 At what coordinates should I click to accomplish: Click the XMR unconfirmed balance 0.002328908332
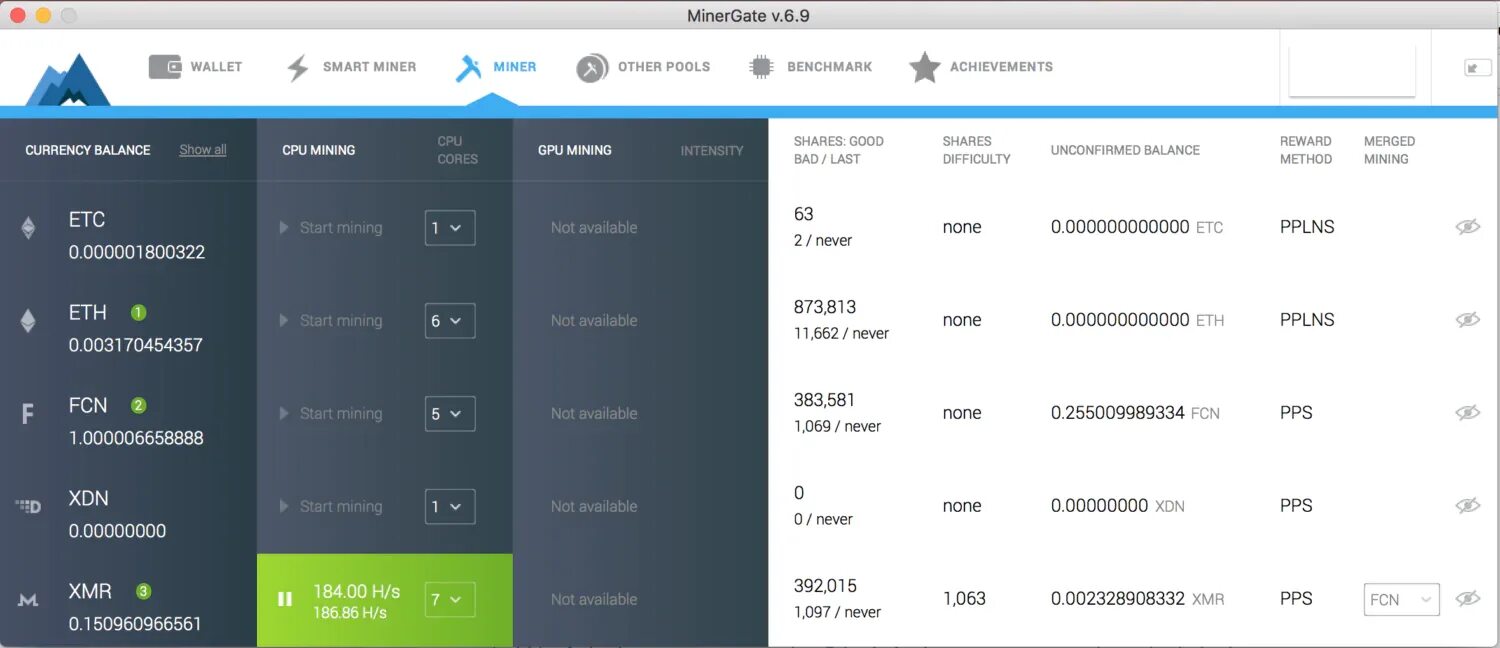(1118, 599)
